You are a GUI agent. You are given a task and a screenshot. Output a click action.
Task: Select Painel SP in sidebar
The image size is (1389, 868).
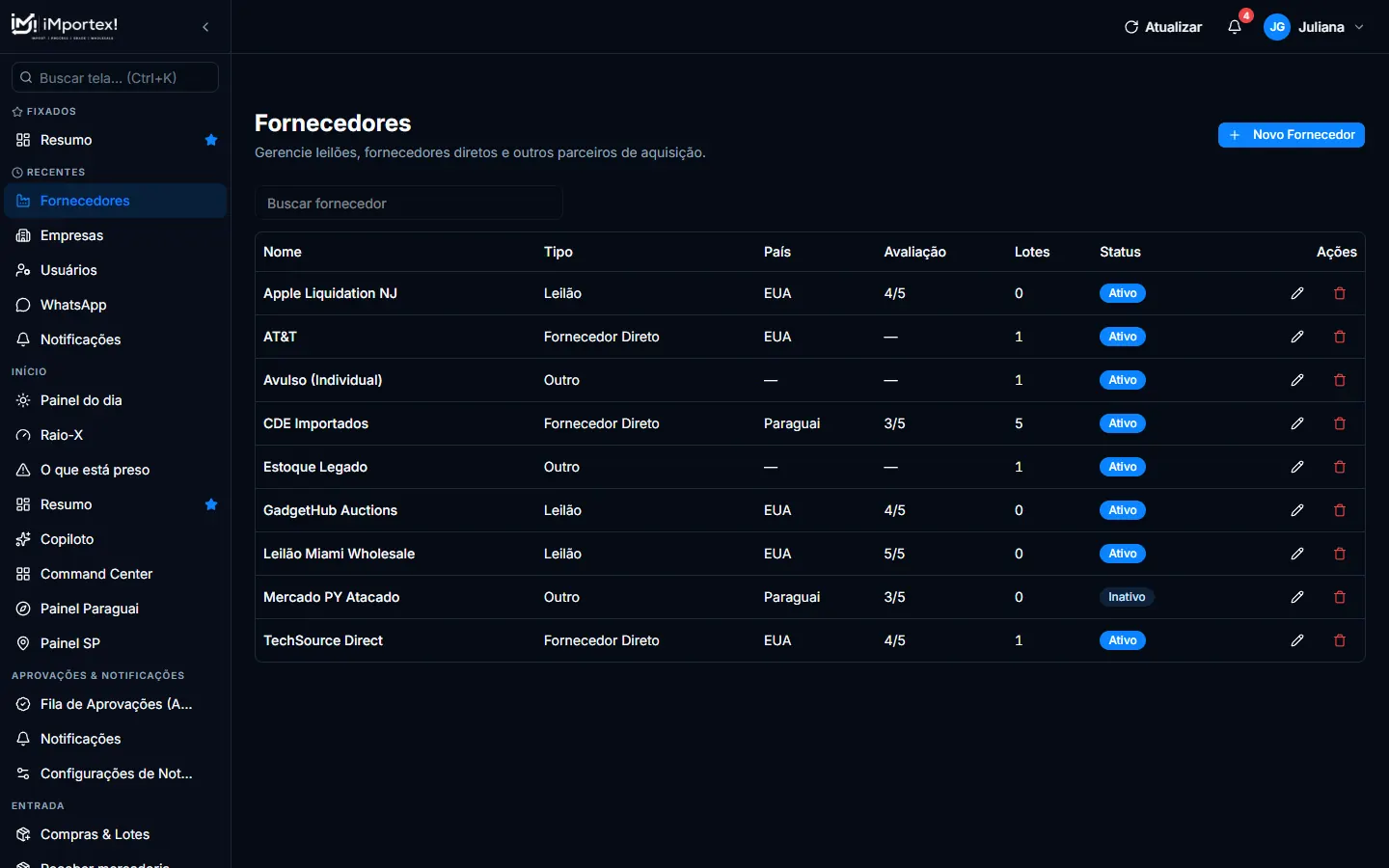click(116, 643)
